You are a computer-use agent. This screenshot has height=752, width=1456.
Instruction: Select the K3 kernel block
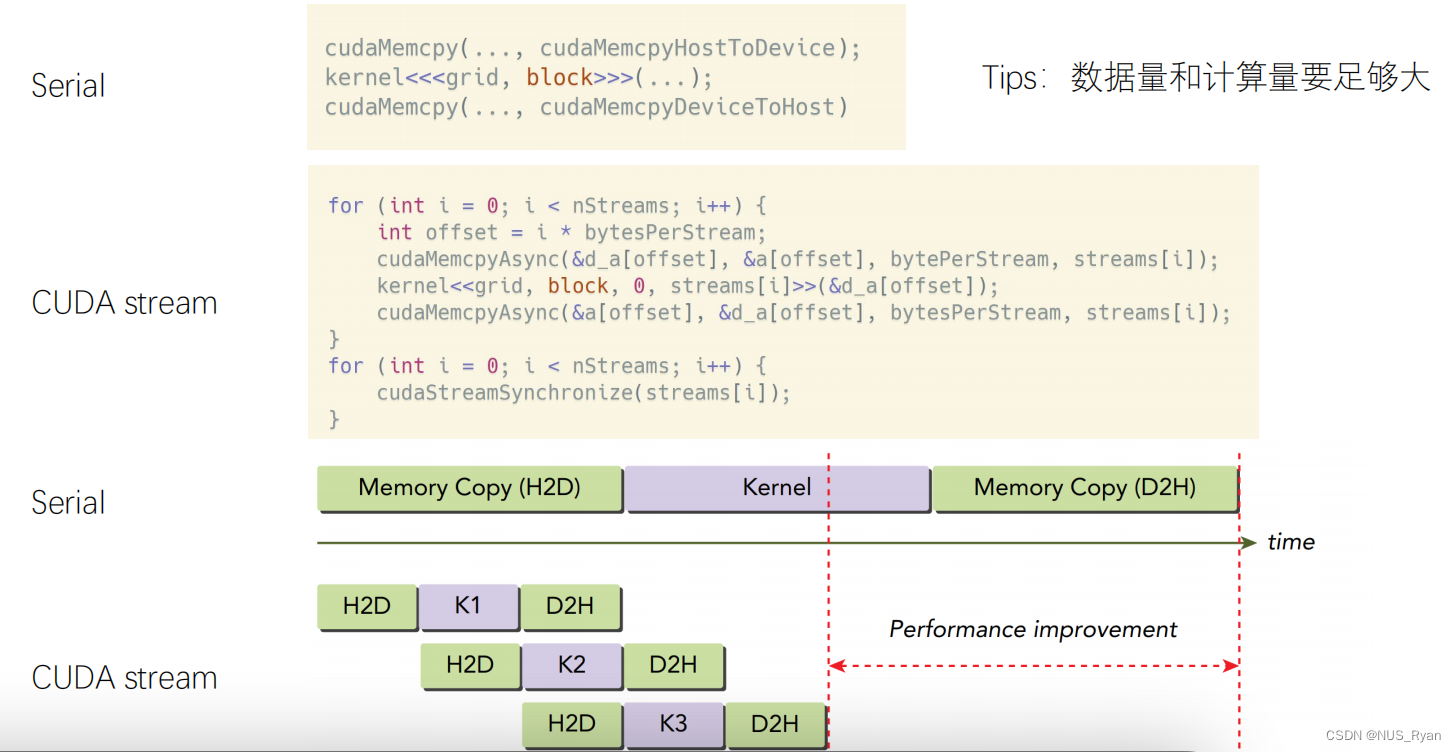(x=674, y=725)
